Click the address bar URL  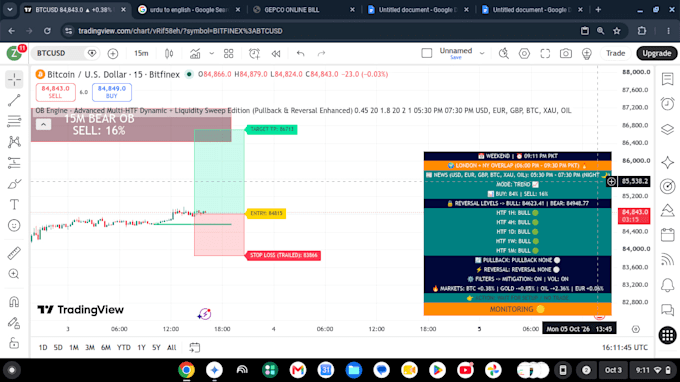click(180, 31)
